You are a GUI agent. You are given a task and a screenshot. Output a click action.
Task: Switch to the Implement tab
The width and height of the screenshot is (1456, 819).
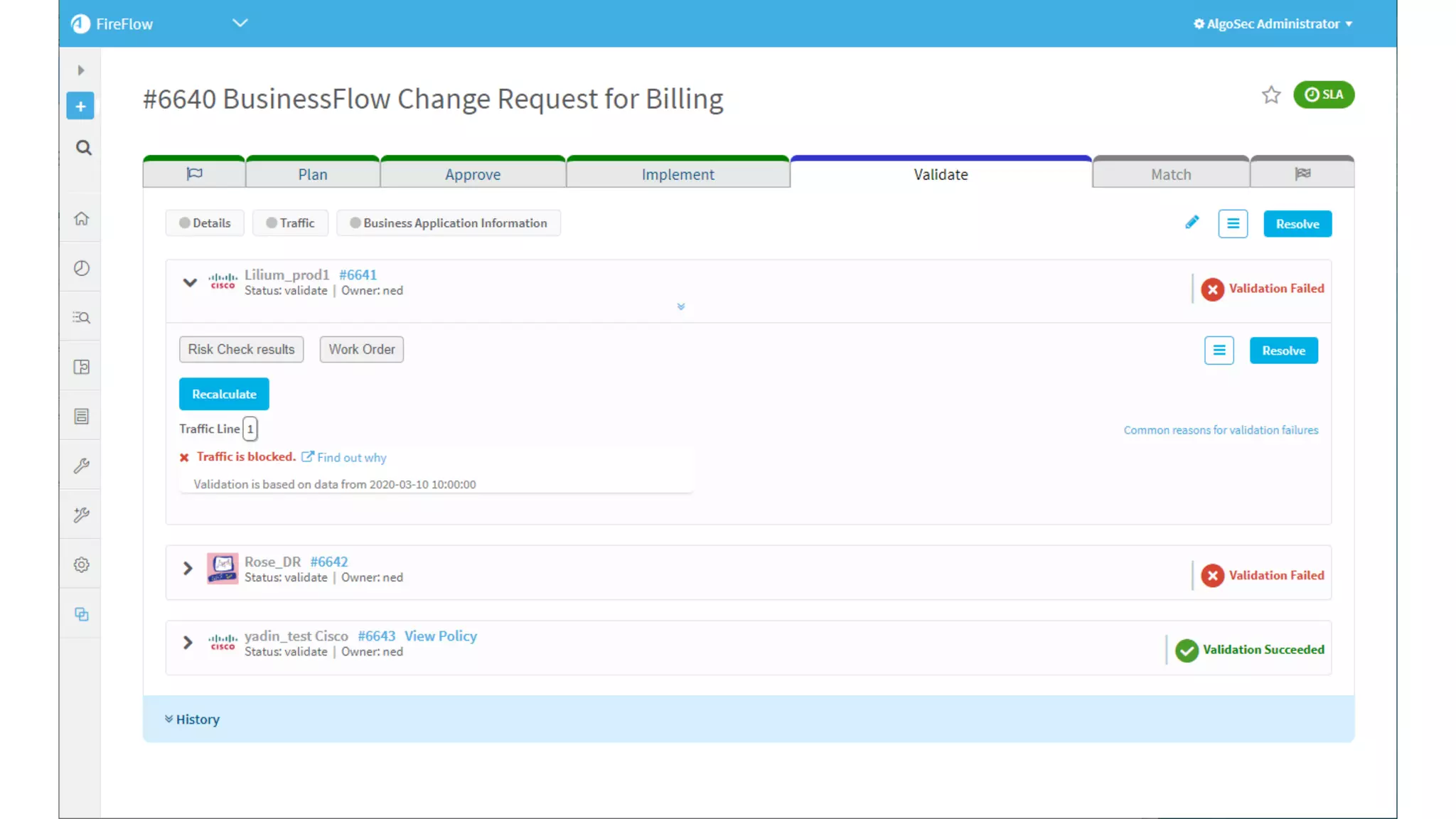pyautogui.click(x=678, y=174)
